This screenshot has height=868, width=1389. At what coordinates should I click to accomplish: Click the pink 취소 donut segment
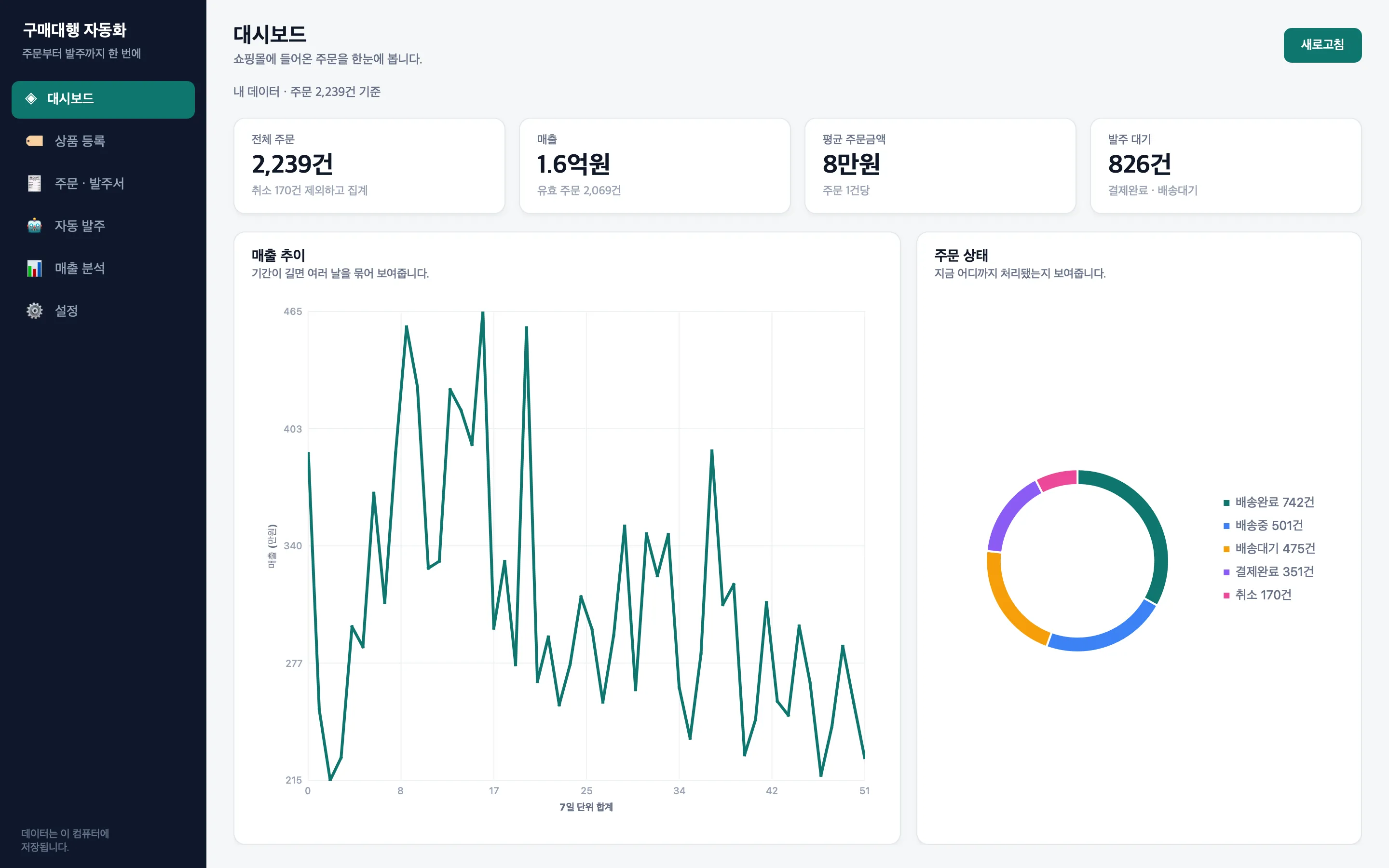pos(1057,479)
